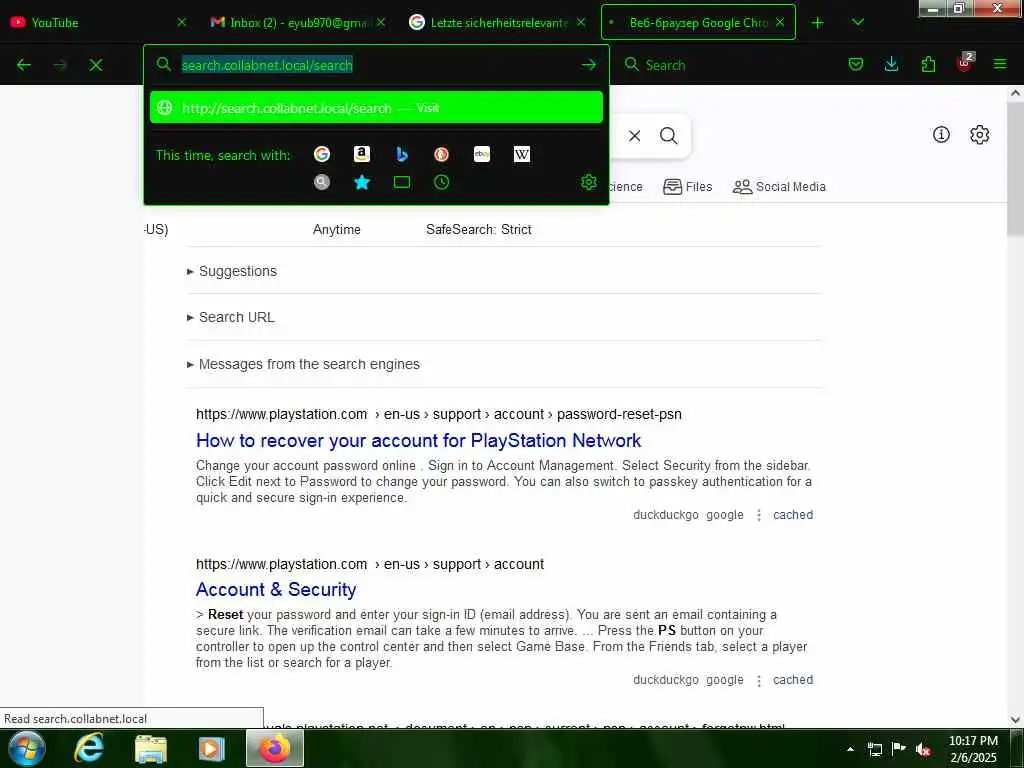Close the YouTube tab
The image size is (1024, 768).
click(x=182, y=22)
